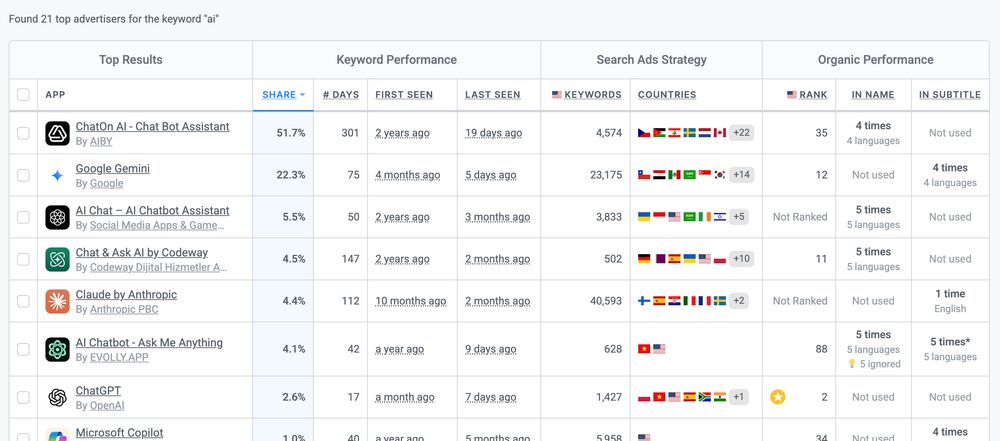
Task: Click the Chat & Ask AI green app icon
Action: click(57, 259)
